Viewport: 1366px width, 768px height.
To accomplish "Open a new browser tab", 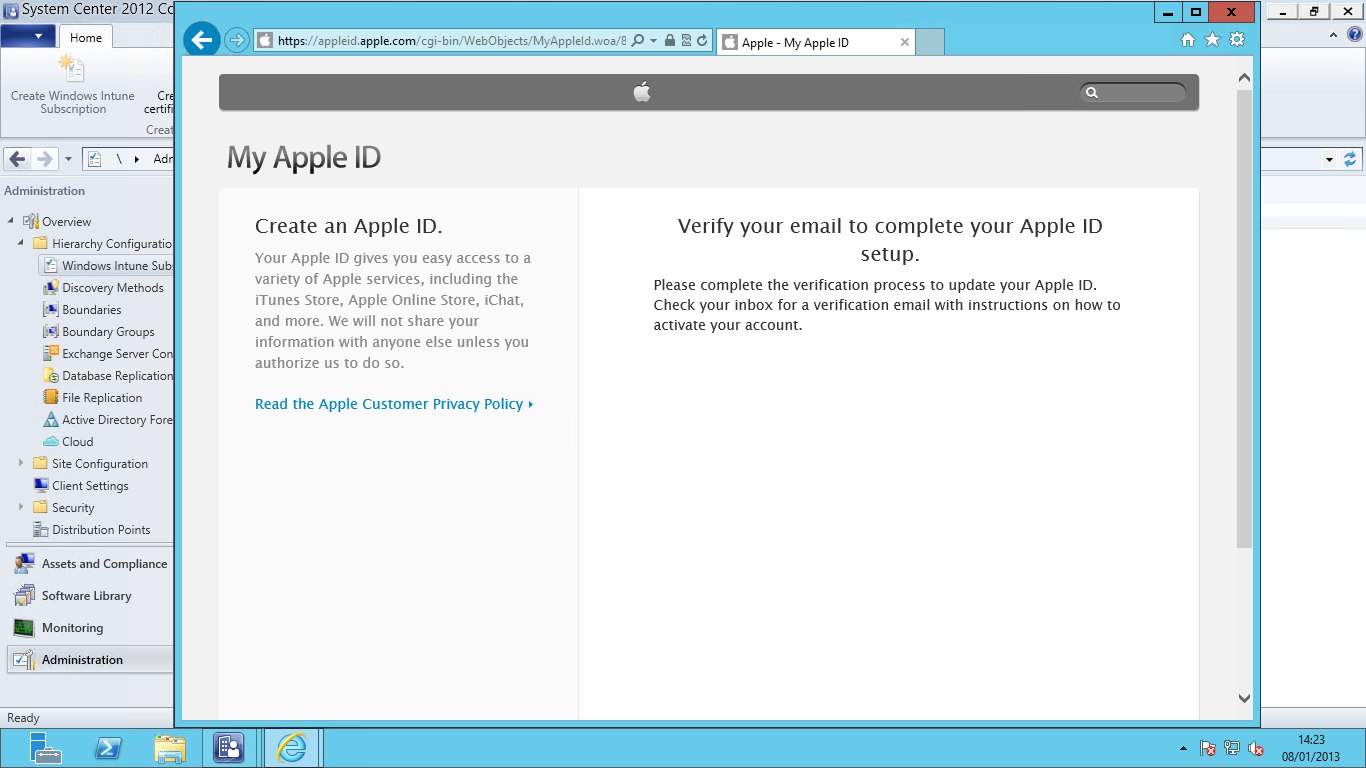I will point(930,42).
